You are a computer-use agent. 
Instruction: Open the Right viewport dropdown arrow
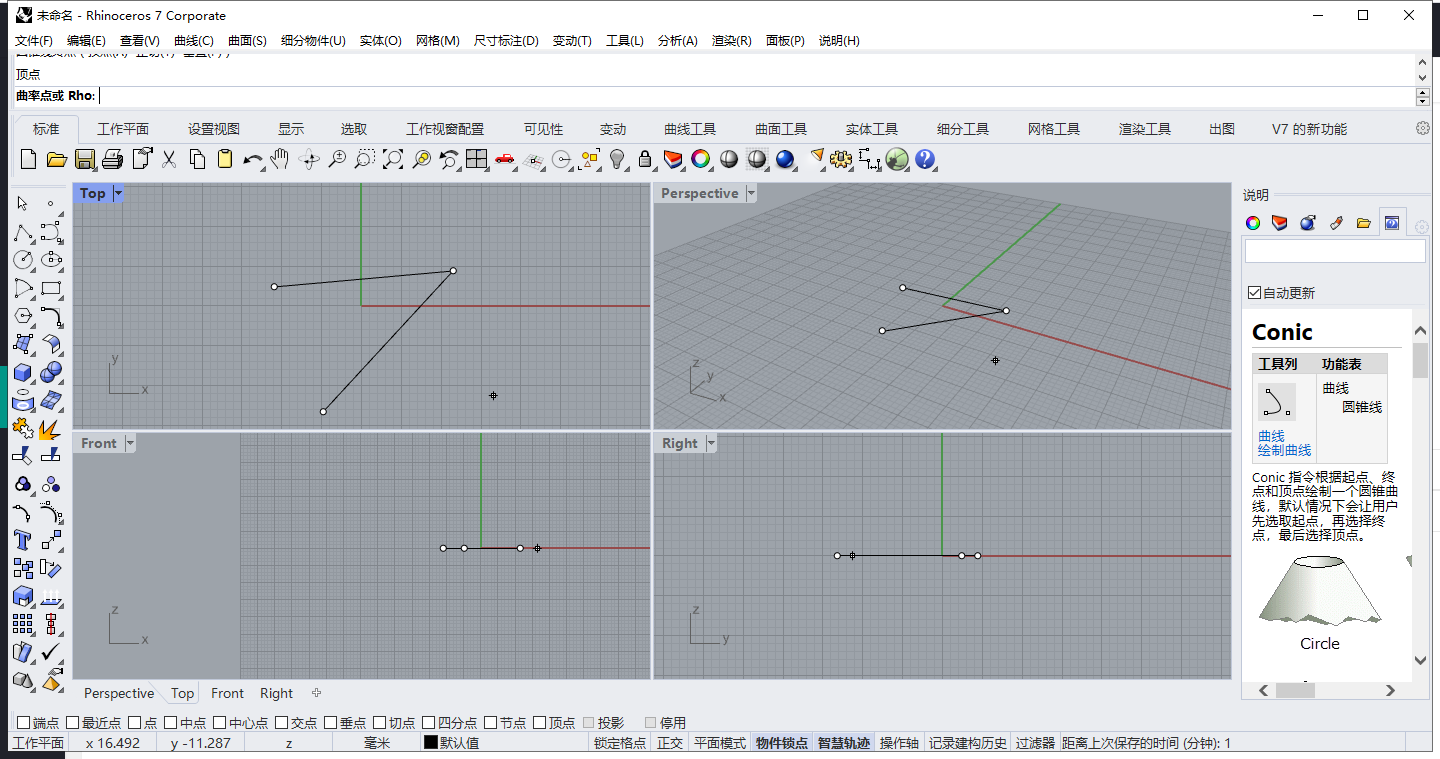(711, 443)
